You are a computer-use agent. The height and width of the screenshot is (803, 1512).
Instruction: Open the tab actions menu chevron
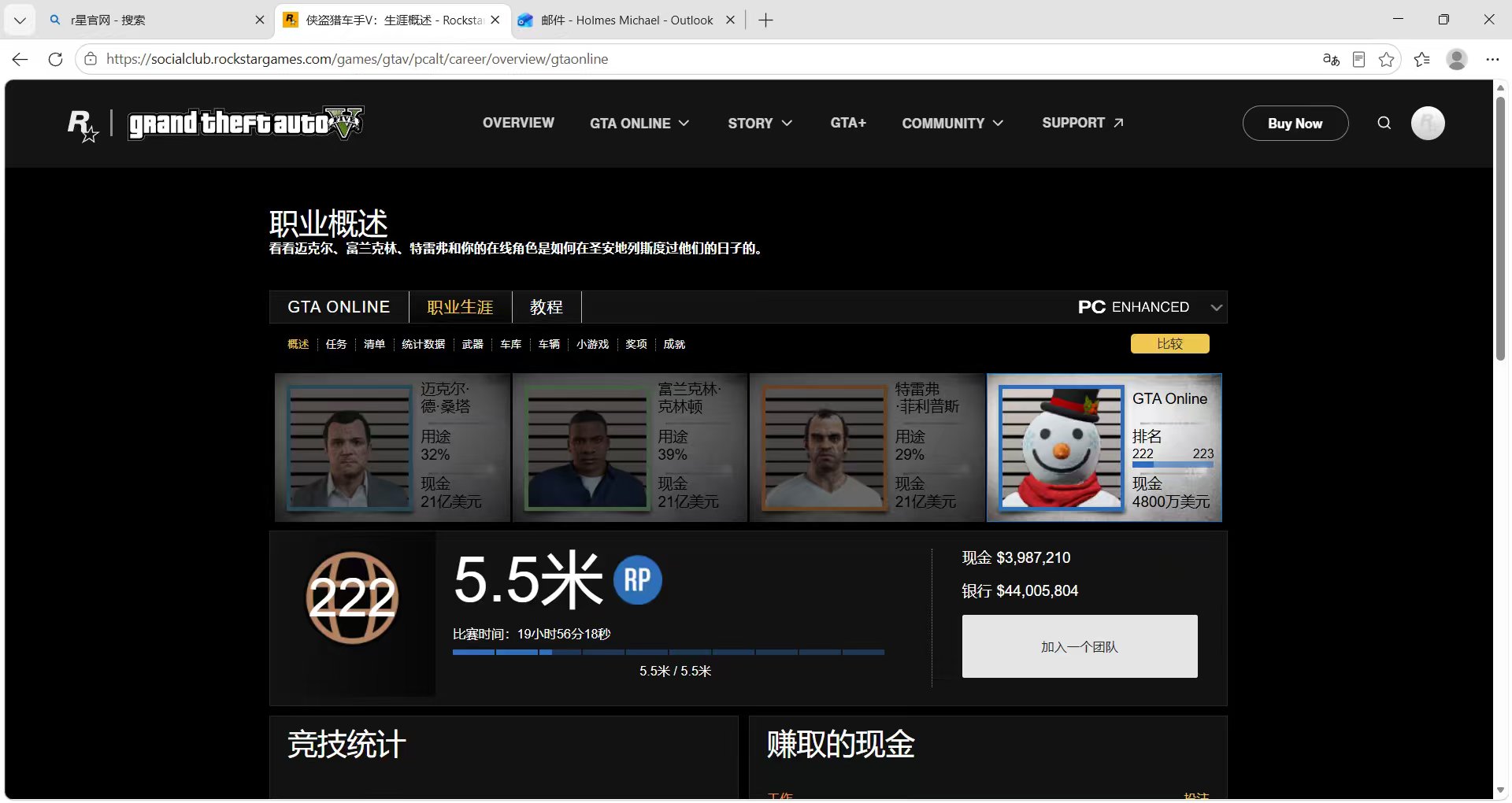coord(20,20)
